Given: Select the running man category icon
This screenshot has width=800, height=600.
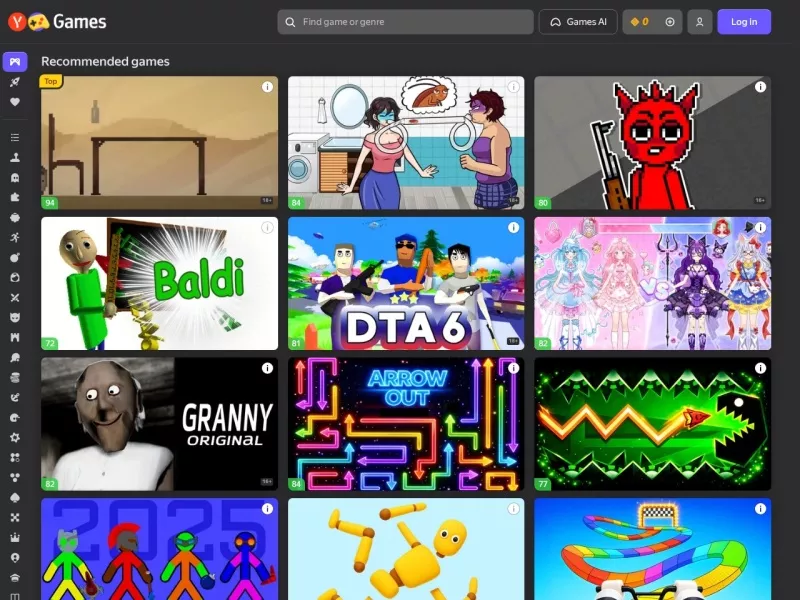Looking at the screenshot, I should (15, 237).
